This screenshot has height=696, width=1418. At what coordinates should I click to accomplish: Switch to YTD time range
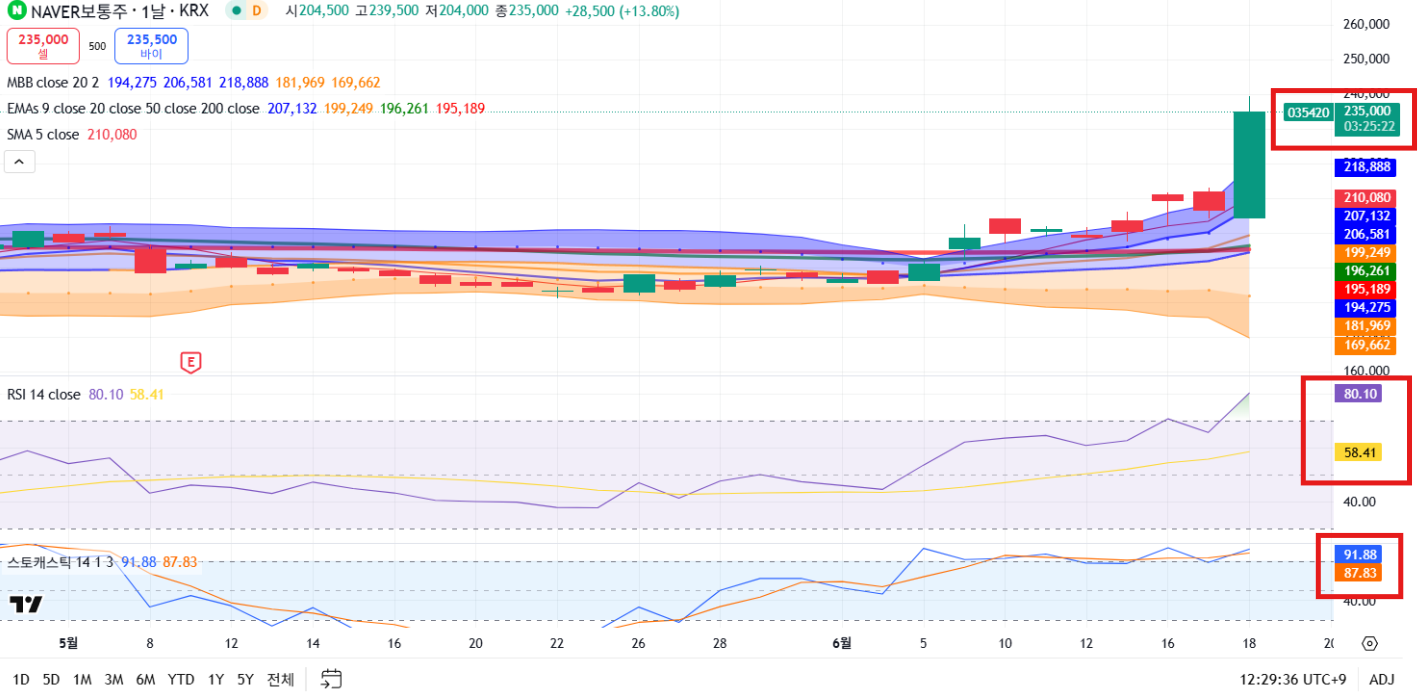[181, 680]
